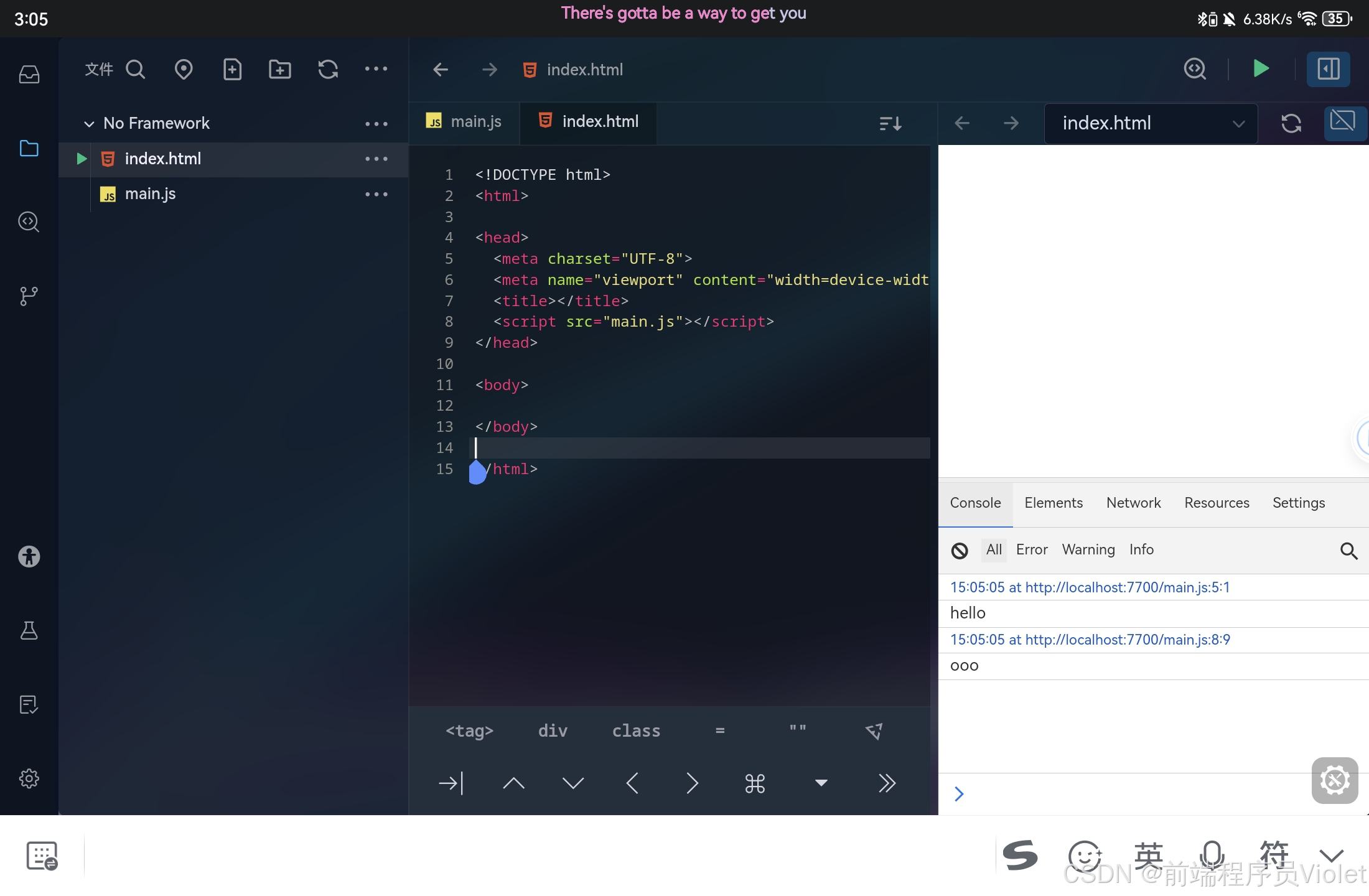Open the Elements devtools tab

point(1053,503)
